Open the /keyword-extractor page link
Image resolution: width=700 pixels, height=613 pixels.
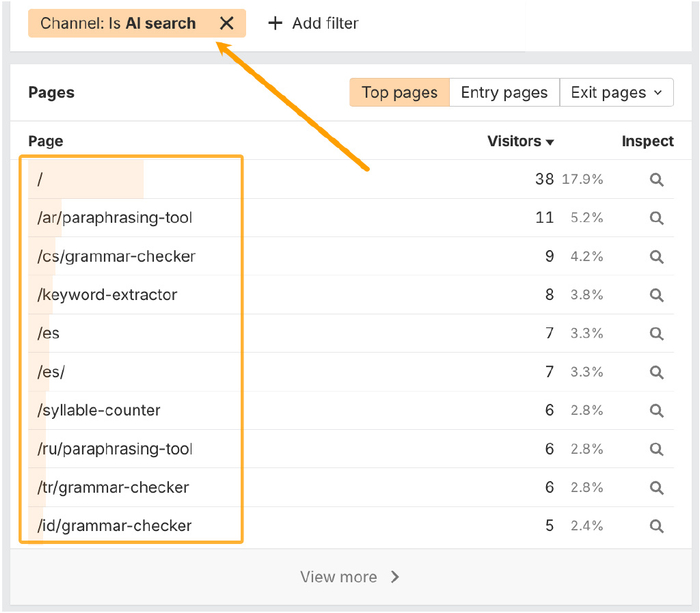[107, 295]
